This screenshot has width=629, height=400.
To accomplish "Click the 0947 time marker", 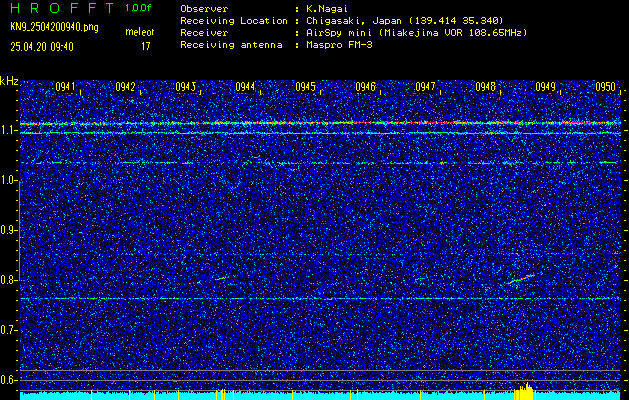I will click(x=425, y=87).
